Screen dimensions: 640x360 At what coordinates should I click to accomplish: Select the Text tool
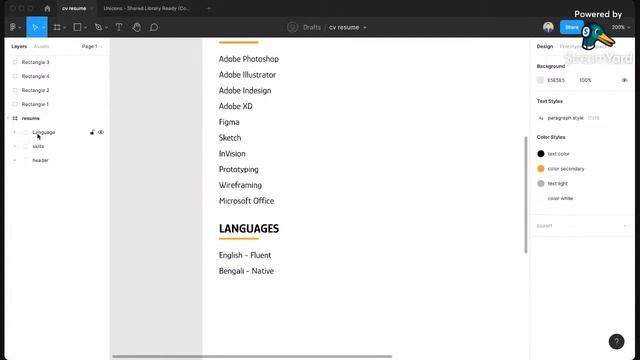119,27
